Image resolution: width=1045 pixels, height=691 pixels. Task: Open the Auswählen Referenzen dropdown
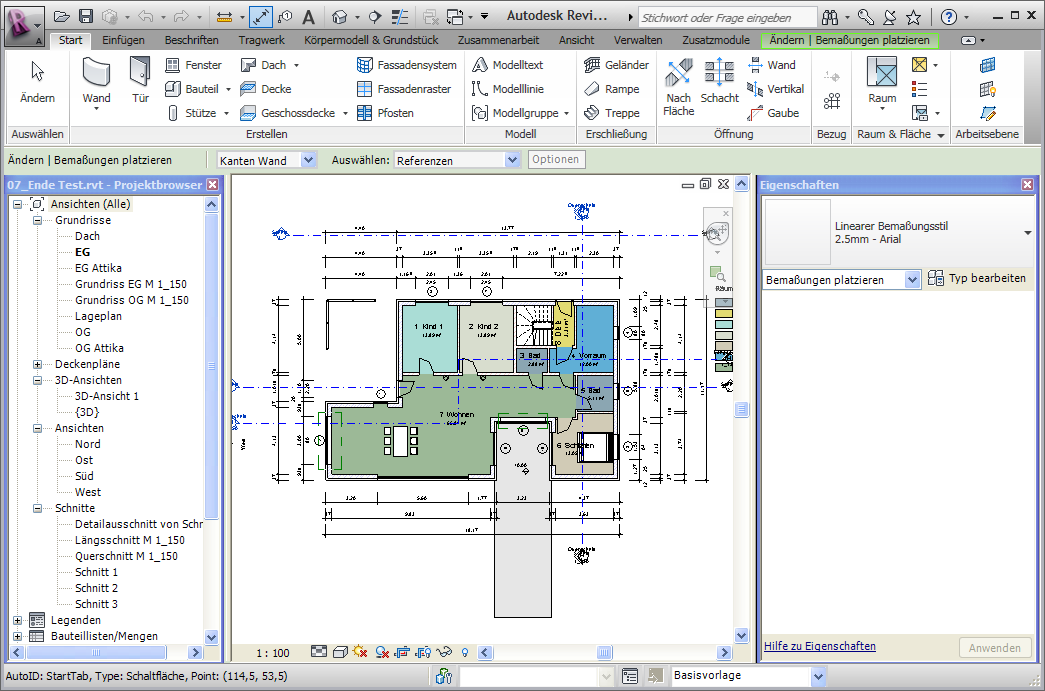(513, 159)
